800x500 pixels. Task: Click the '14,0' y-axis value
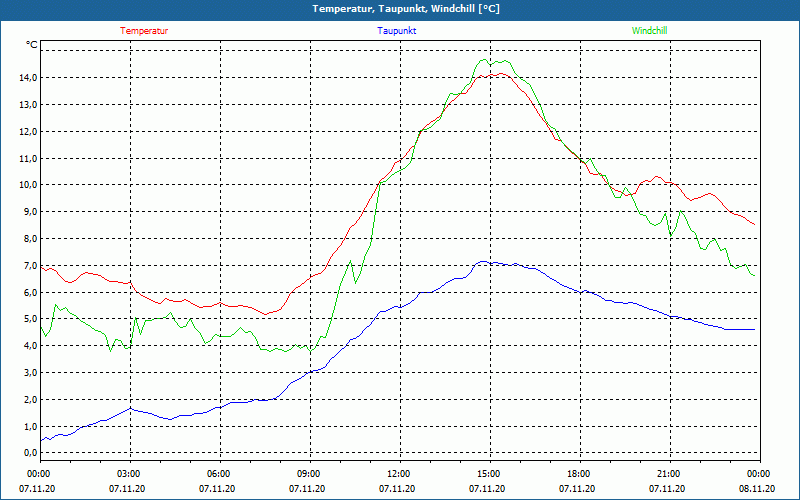click(x=28, y=78)
